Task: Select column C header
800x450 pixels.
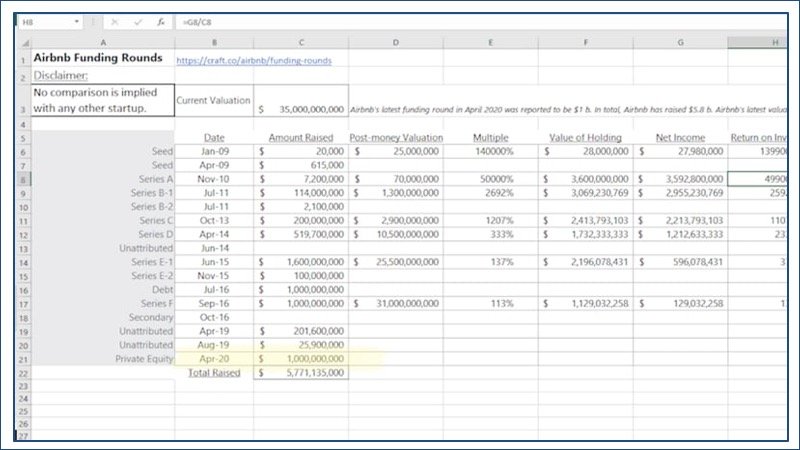Action: click(x=301, y=43)
